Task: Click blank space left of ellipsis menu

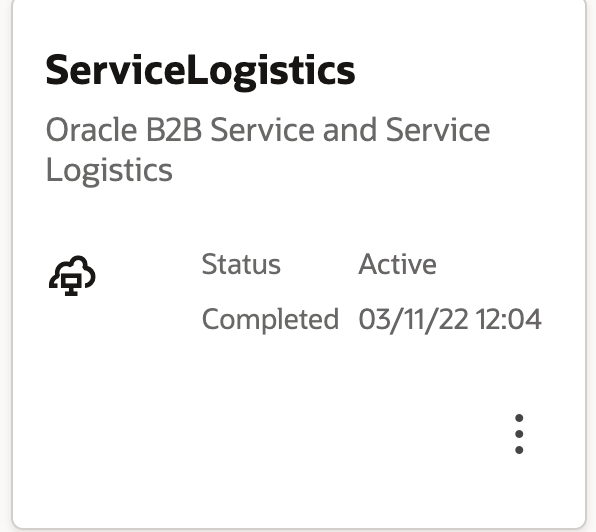Action: tap(342, 434)
